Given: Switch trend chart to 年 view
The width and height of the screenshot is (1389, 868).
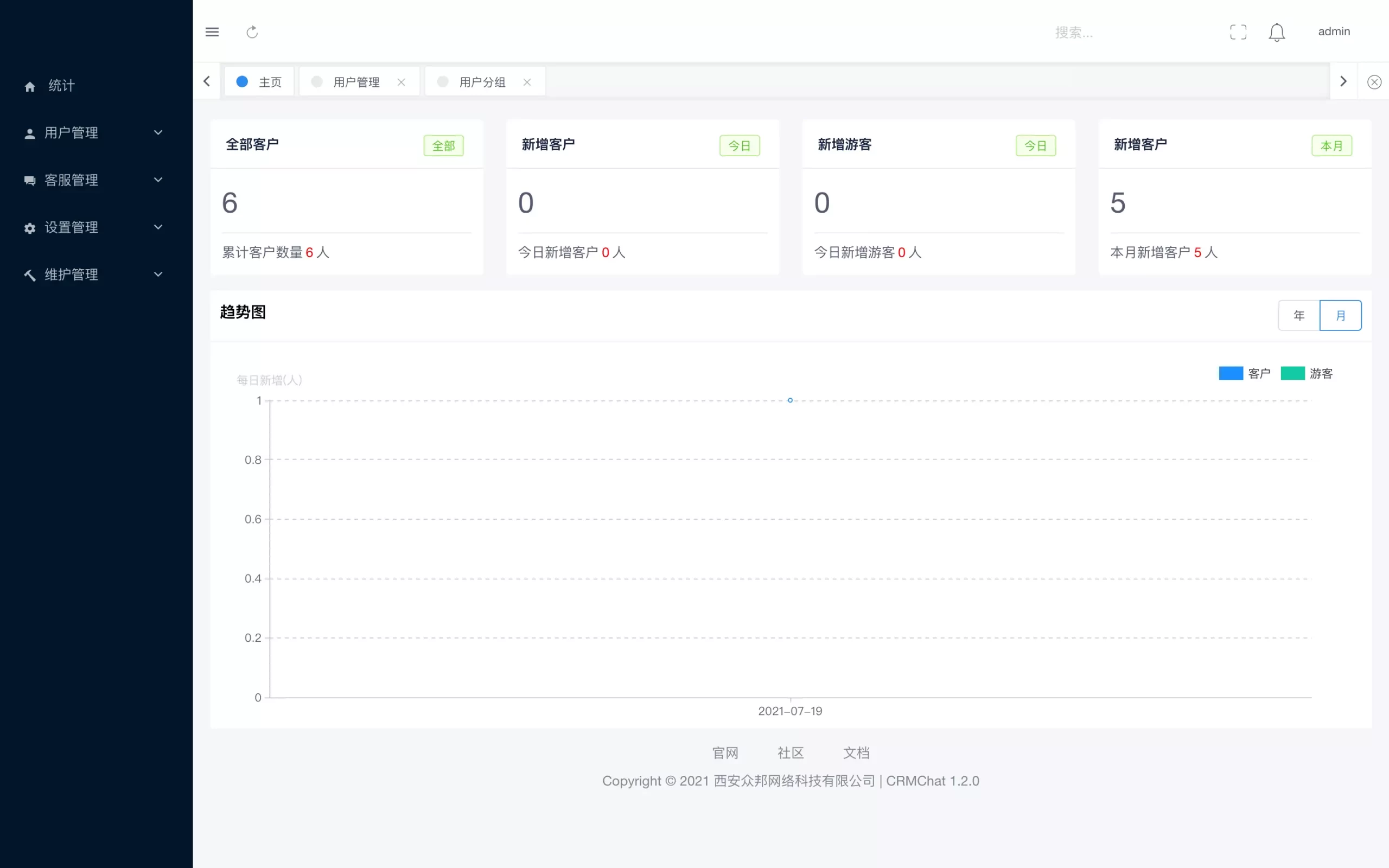Looking at the screenshot, I should 1298,315.
